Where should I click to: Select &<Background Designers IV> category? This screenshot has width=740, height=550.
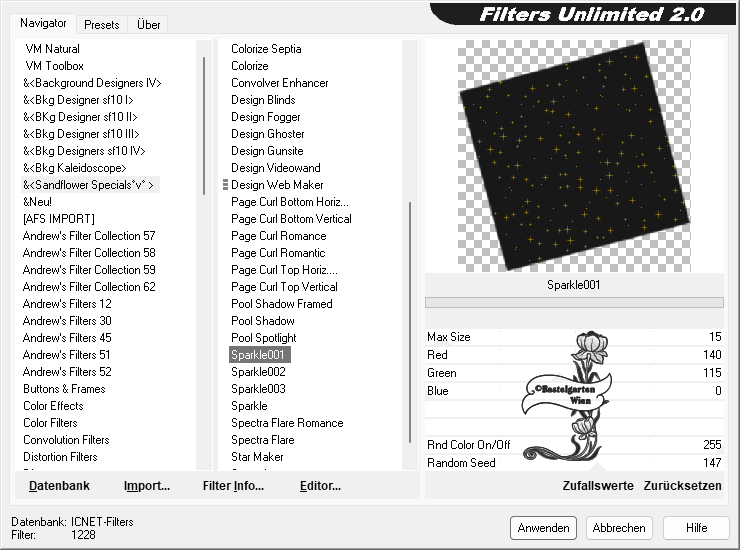tap(92, 83)
